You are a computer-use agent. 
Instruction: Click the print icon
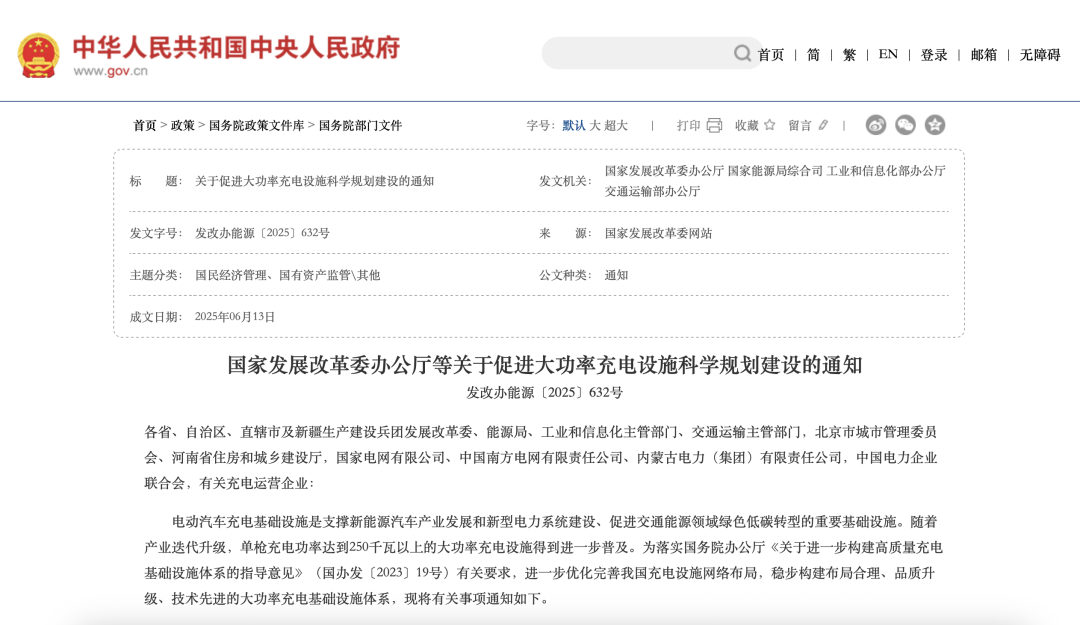point(712,126)
